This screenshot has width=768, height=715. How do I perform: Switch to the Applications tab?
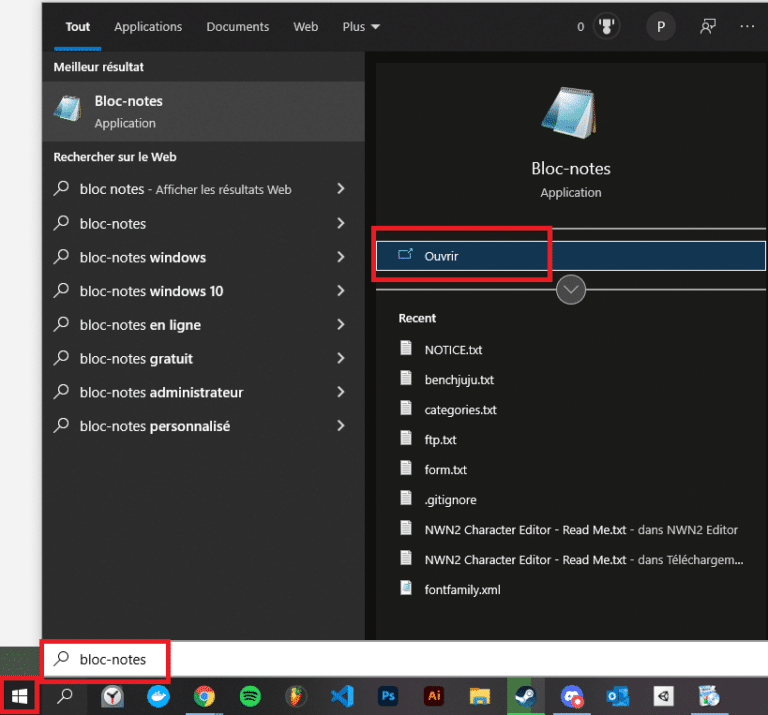148,27
